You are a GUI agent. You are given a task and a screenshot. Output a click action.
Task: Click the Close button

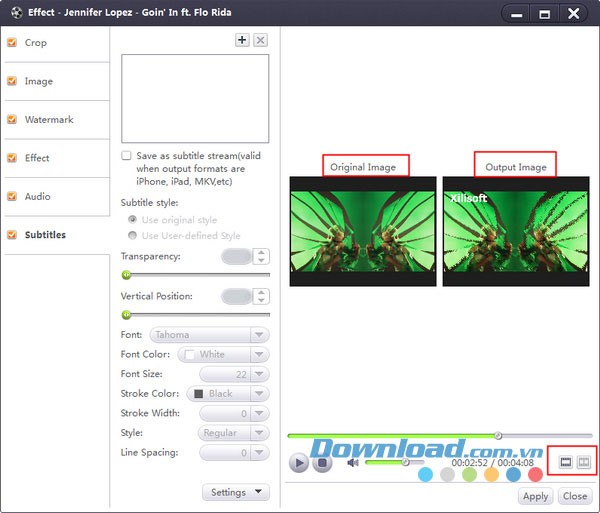(x=575, y=496)
